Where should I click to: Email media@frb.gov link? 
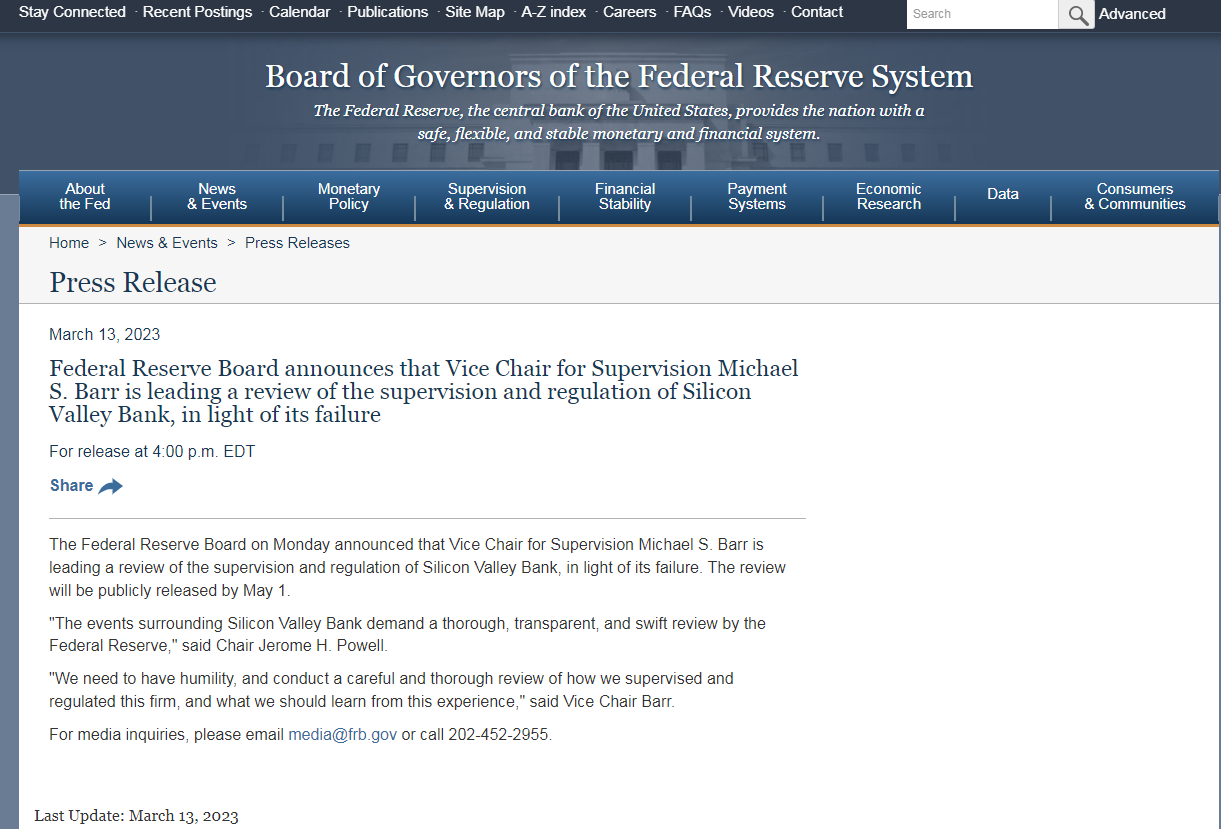point(342,735)
